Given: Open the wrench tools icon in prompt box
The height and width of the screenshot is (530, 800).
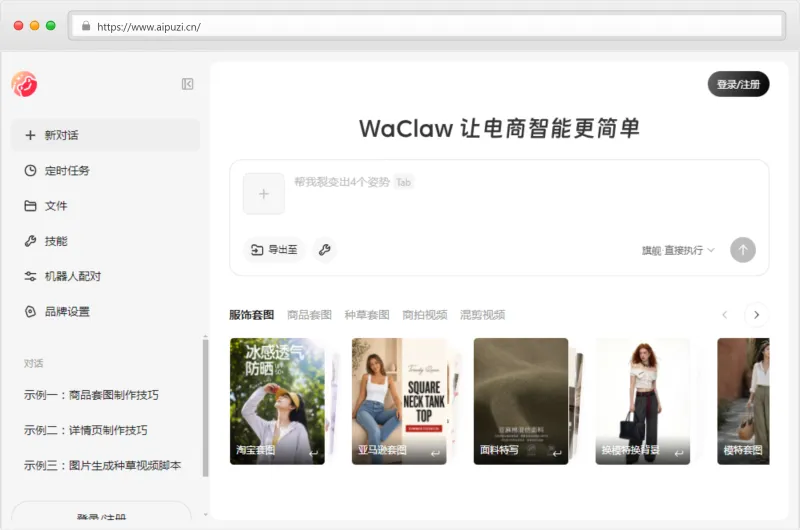Looking at the screenshot, I should coord(324,249).
